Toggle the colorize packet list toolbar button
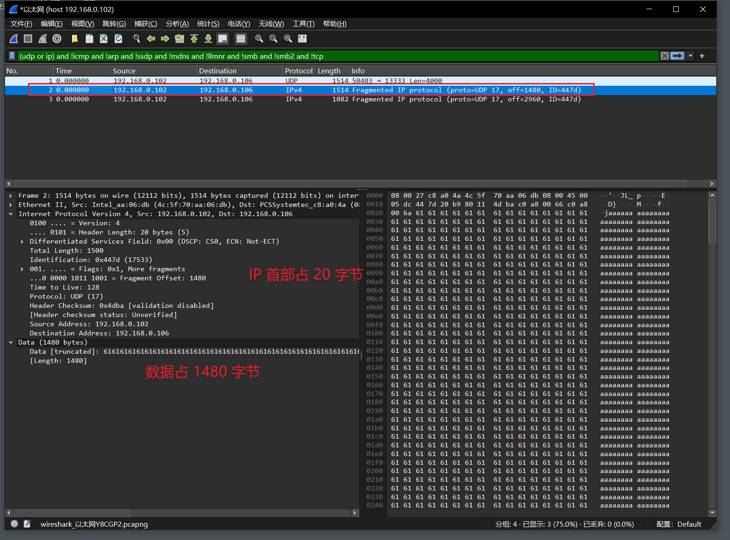The height and width of the screenshot is (540, 730). click(240, 39)
